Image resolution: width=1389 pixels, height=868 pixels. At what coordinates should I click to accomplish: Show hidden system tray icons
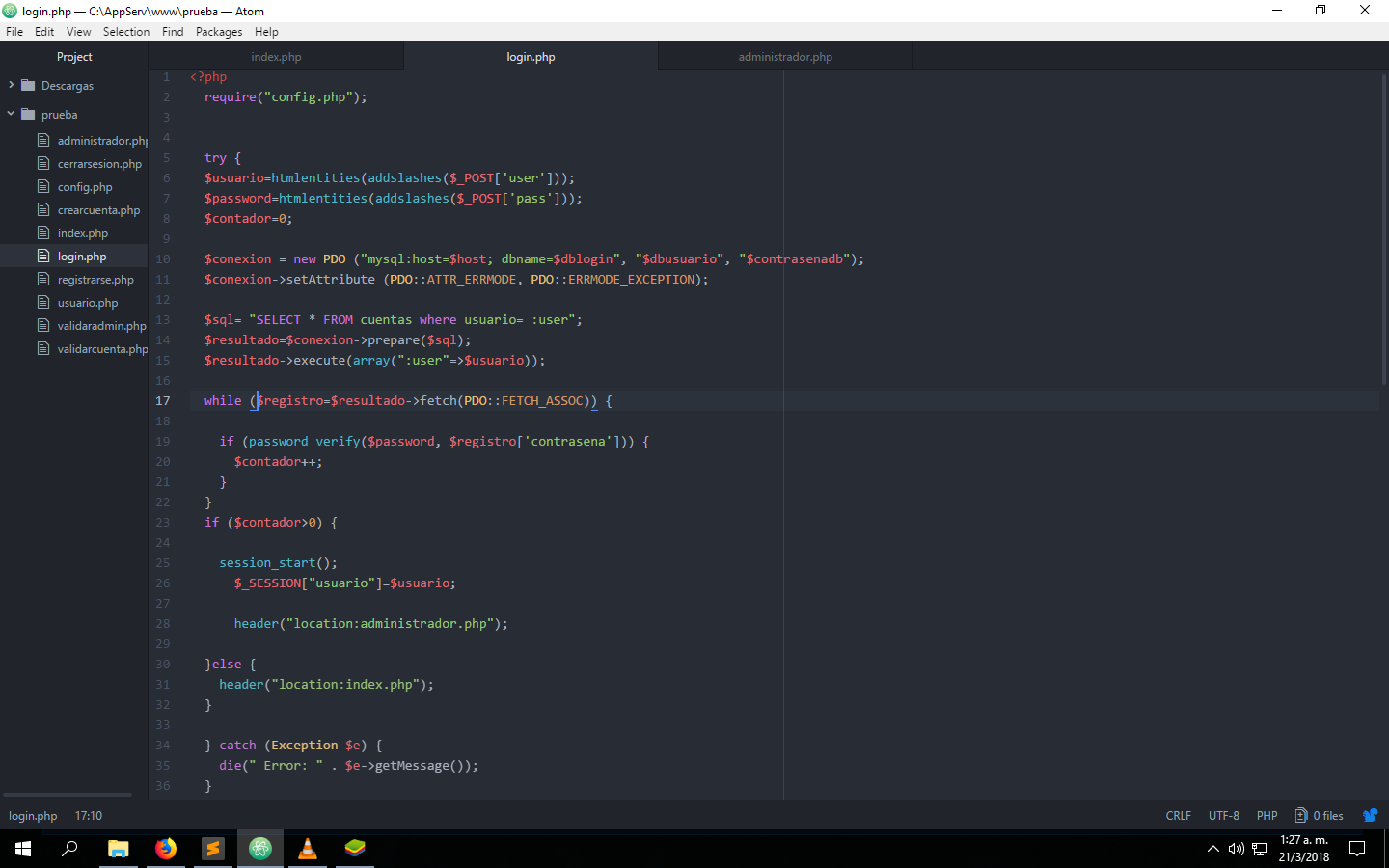(1213, 849)
